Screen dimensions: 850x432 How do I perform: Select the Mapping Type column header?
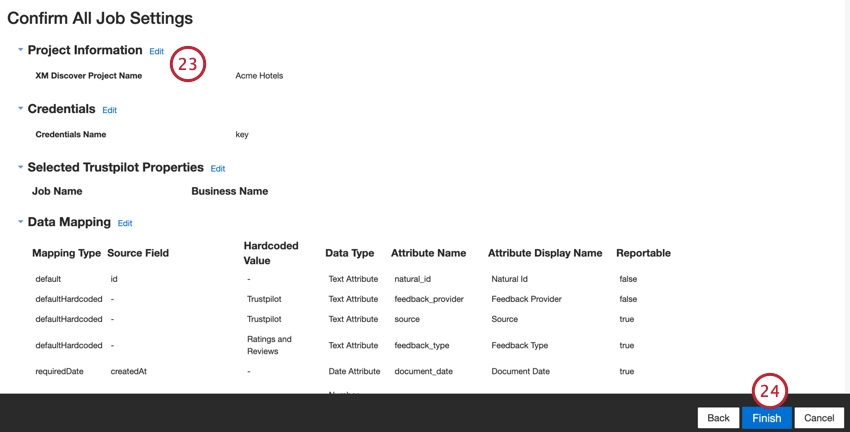[x=66, y=253]
